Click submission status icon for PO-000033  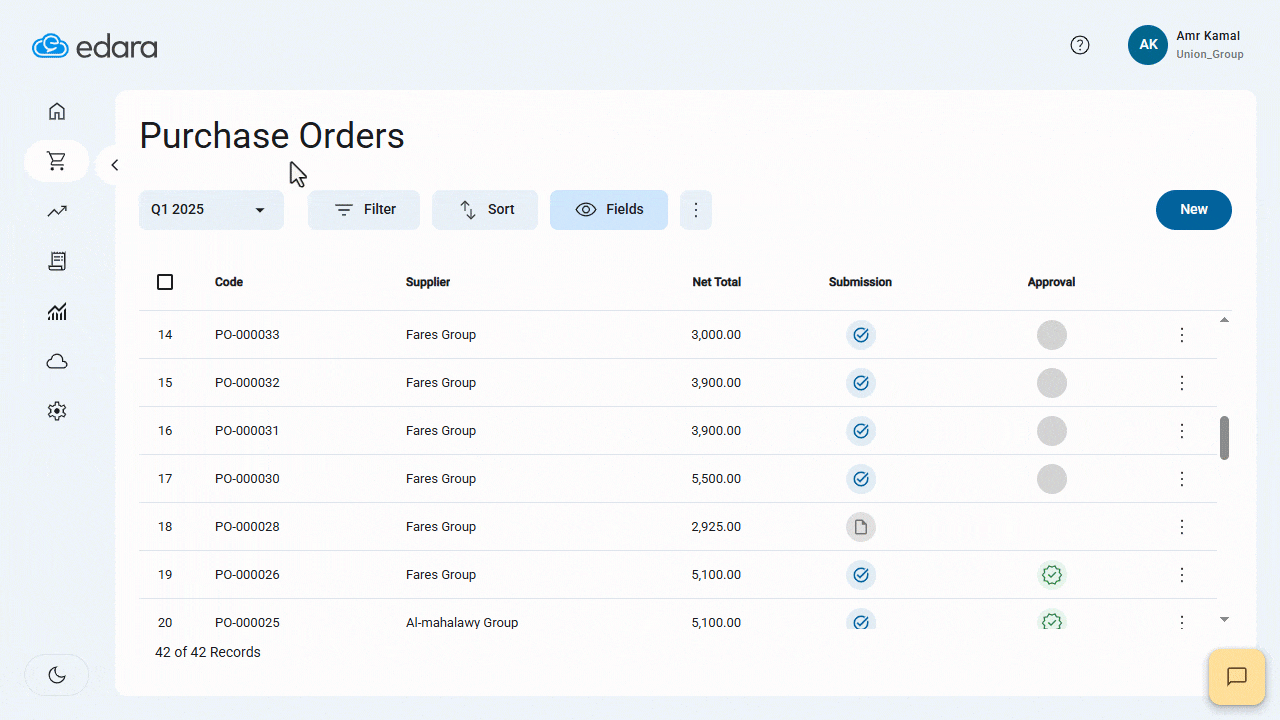click(x=861, y=335)
